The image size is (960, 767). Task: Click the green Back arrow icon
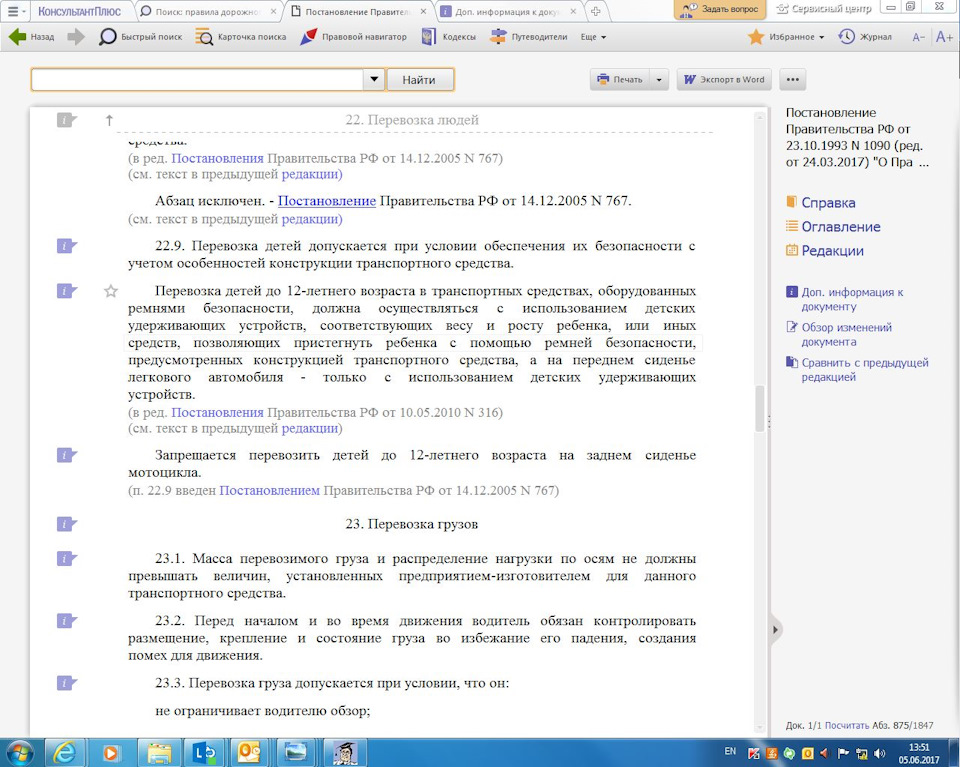[17, 37]
